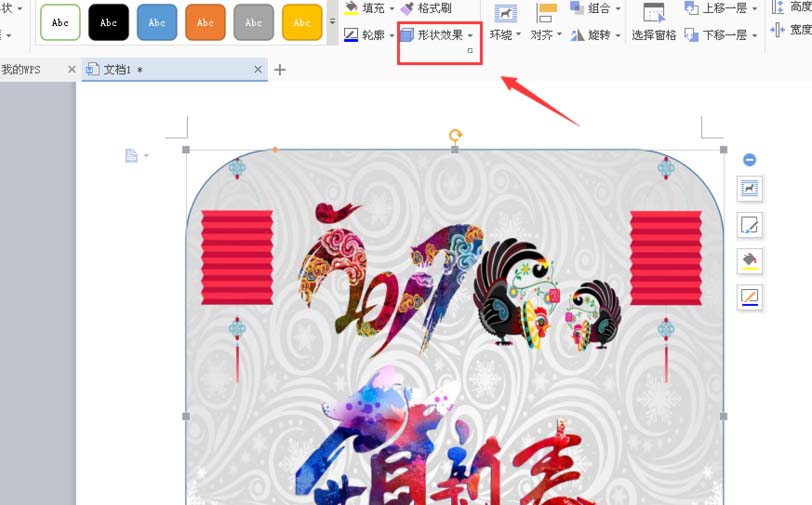Choose the orange Abc shape style
812x505 pixels.
[x=205, y=22]
